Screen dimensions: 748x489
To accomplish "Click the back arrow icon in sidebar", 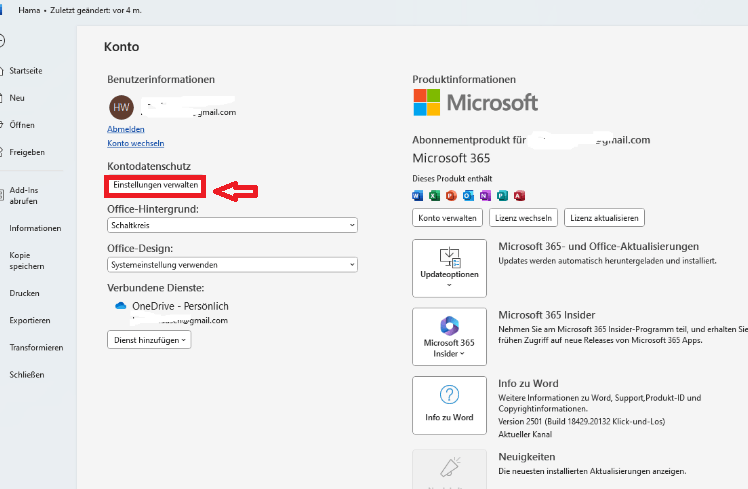I will [1, 41].
